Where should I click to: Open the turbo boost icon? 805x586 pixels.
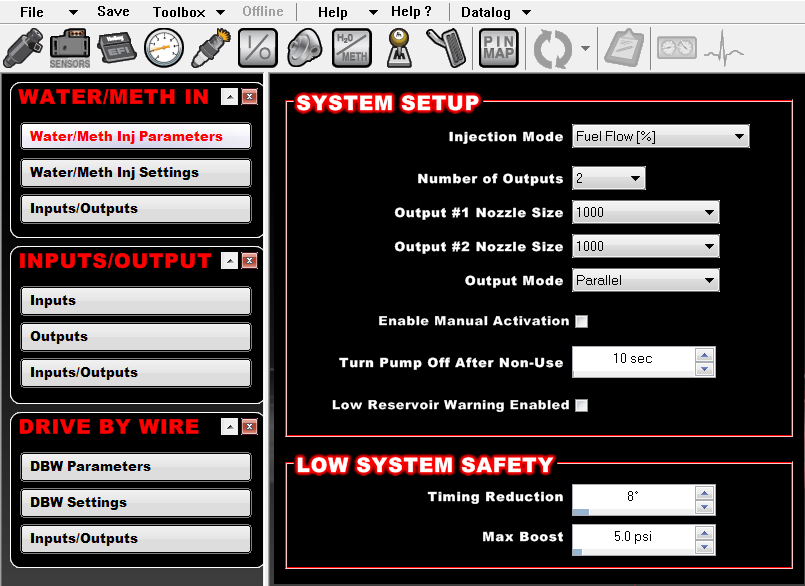[x=305, y=48]
